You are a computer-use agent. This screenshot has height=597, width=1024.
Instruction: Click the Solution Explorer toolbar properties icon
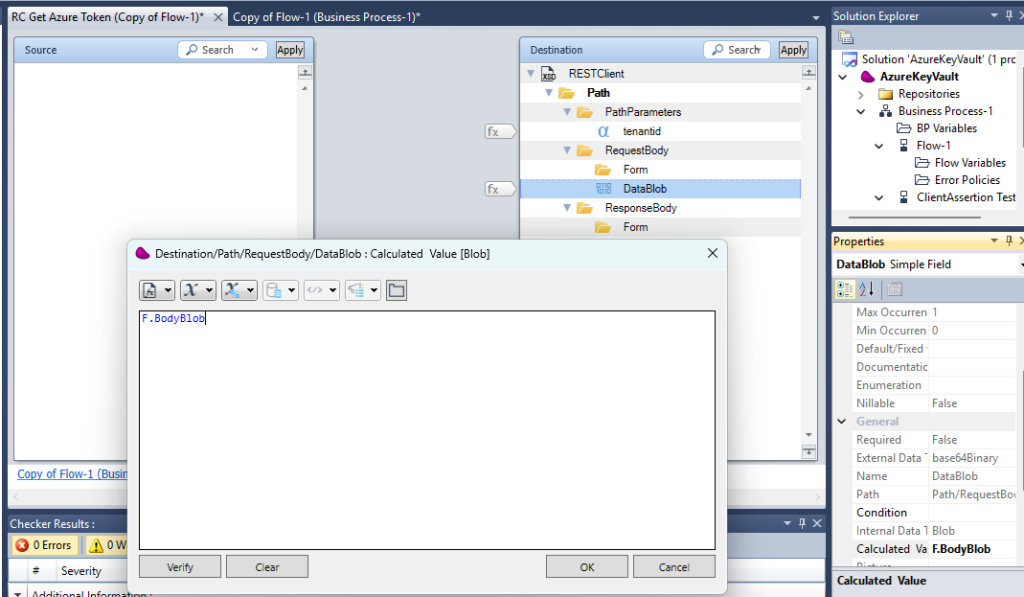pyautogui.click(x=846, y=38)
